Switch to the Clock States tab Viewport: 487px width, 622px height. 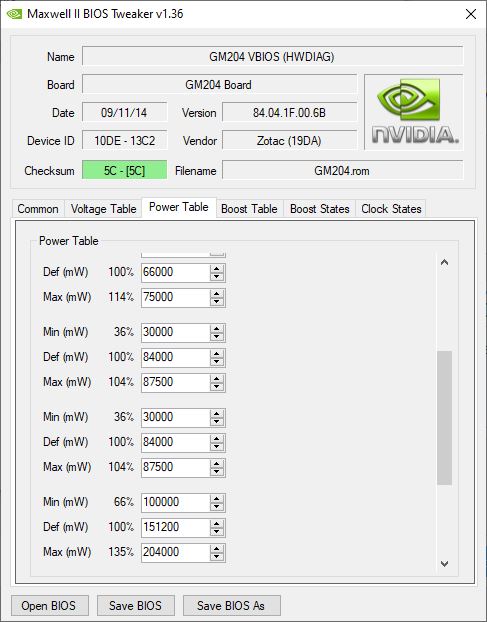(x=391, y=209)
